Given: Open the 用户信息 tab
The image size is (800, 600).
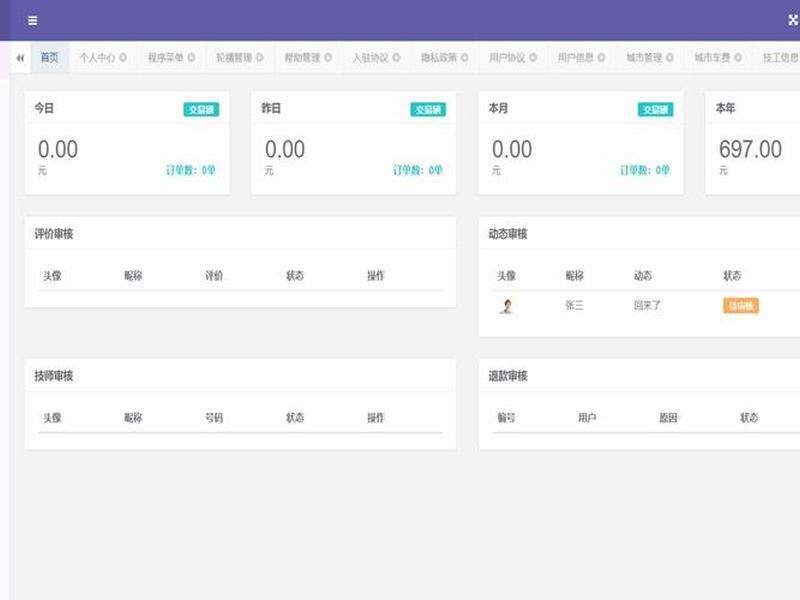Looking at the screenshot, I should pyautogui.click(x=576, y=58).
